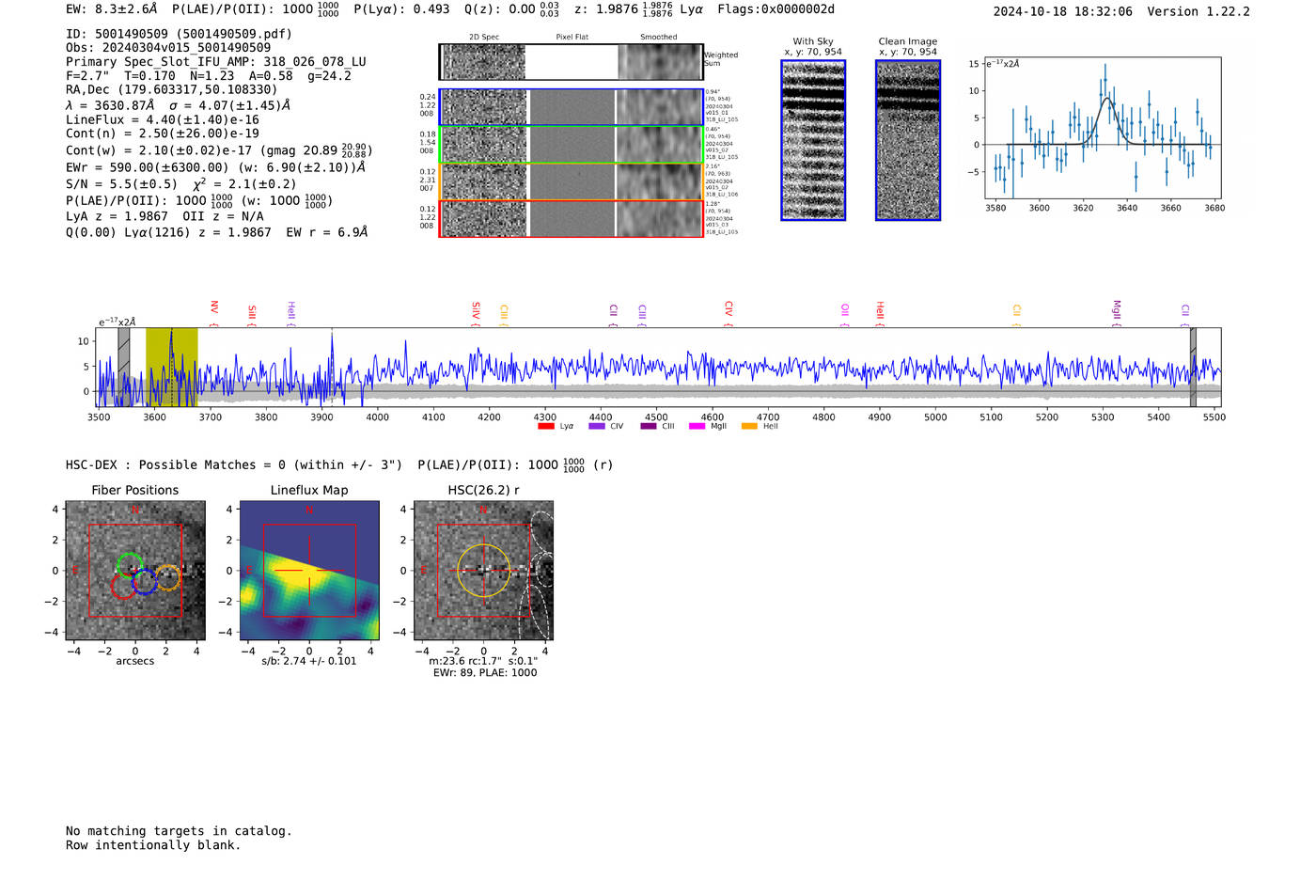
Task: Select the orange-bordered Smoothed fiber cutout
Action: (660, 181)
